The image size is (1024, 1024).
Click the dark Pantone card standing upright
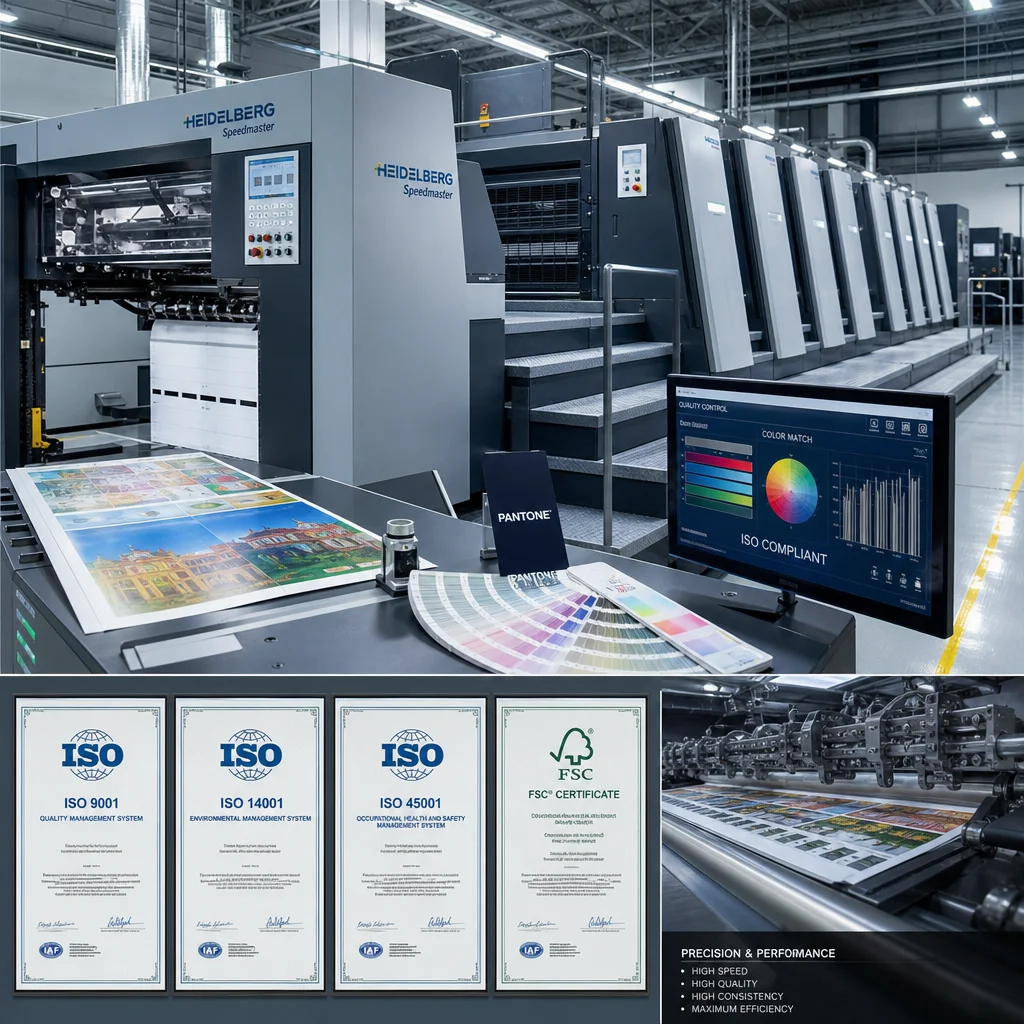coord(524,513)
